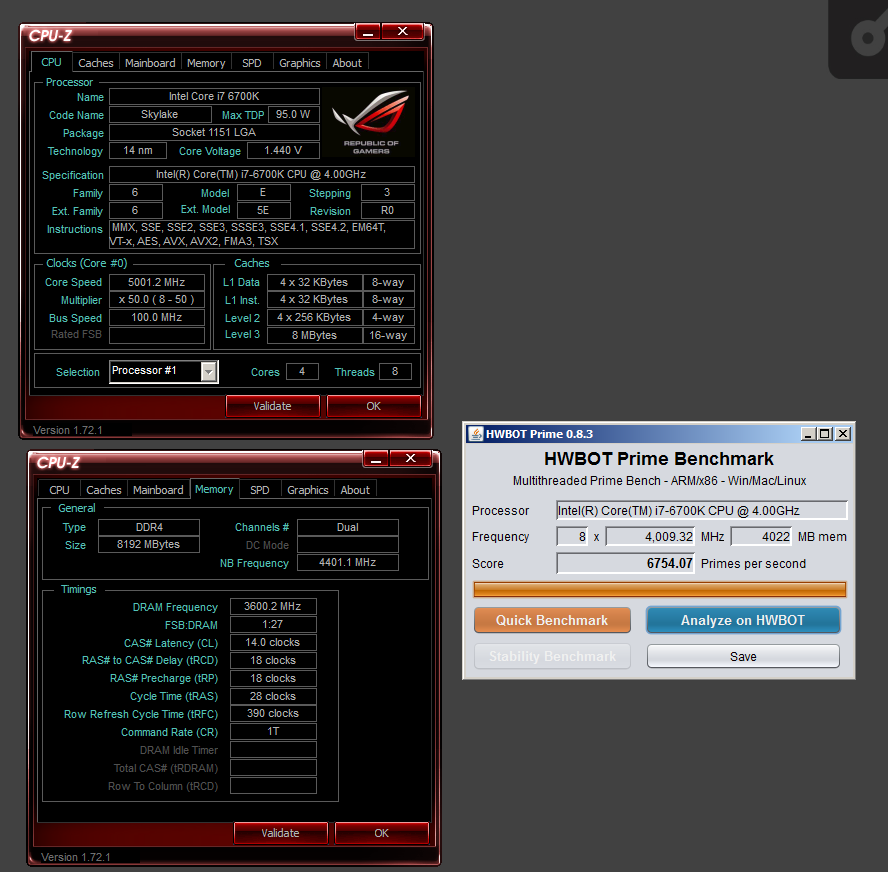Click the Threads value 8 in CPU-Z

[x=395, y=371]
